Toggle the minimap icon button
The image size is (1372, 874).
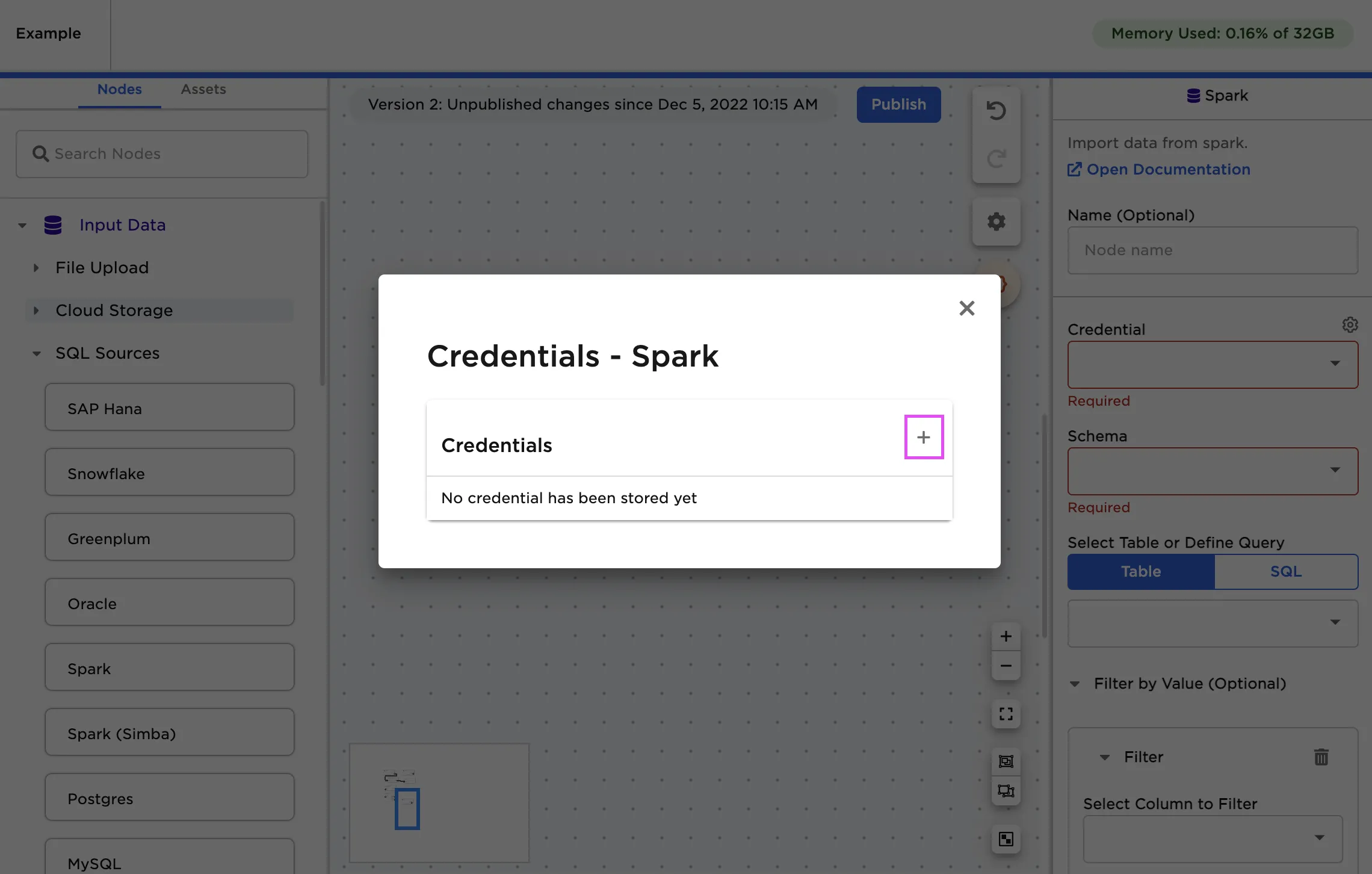coord(1006,839)
